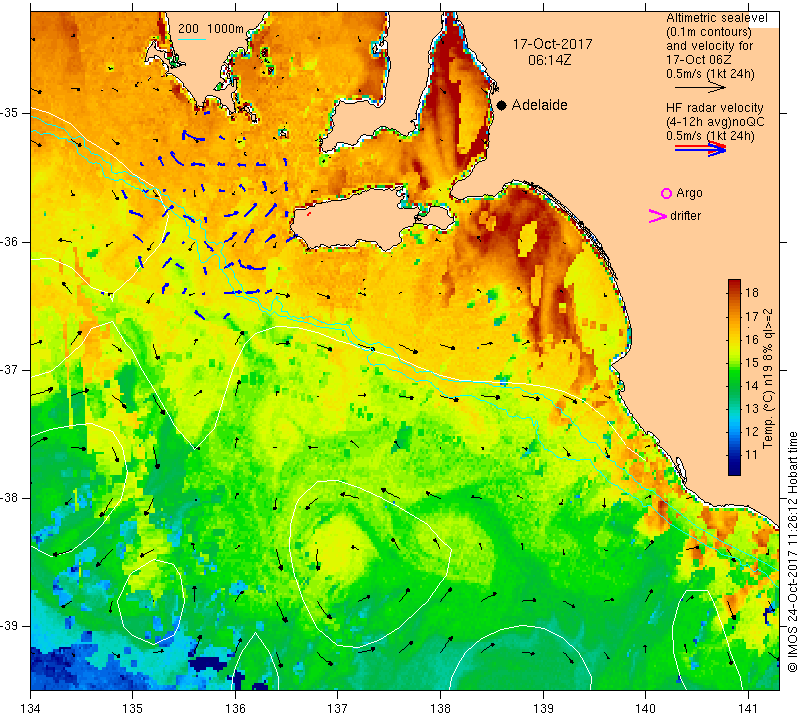Click the drifter legend label

(685, 216)
